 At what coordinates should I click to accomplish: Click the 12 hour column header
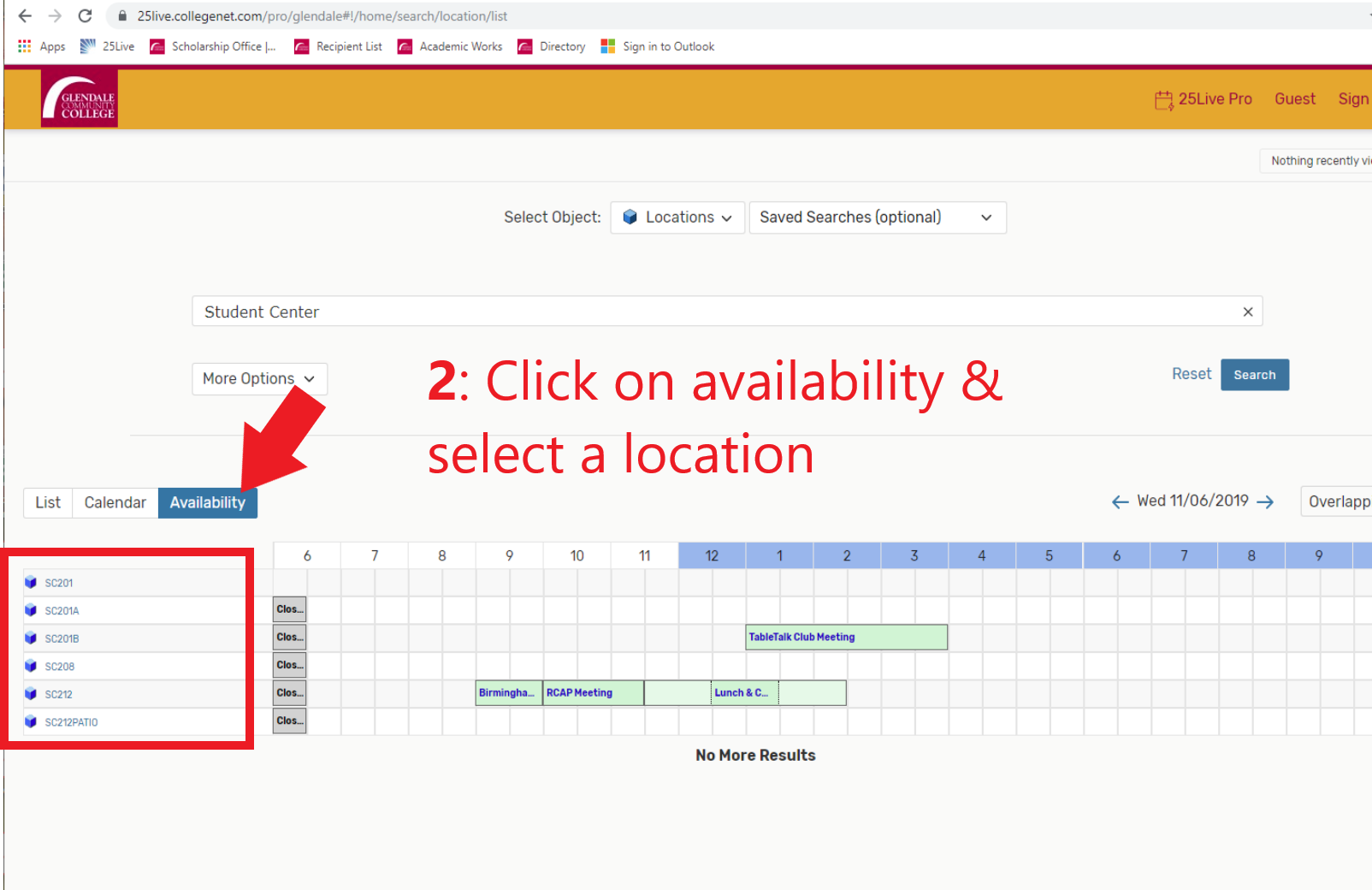(712, 555)
